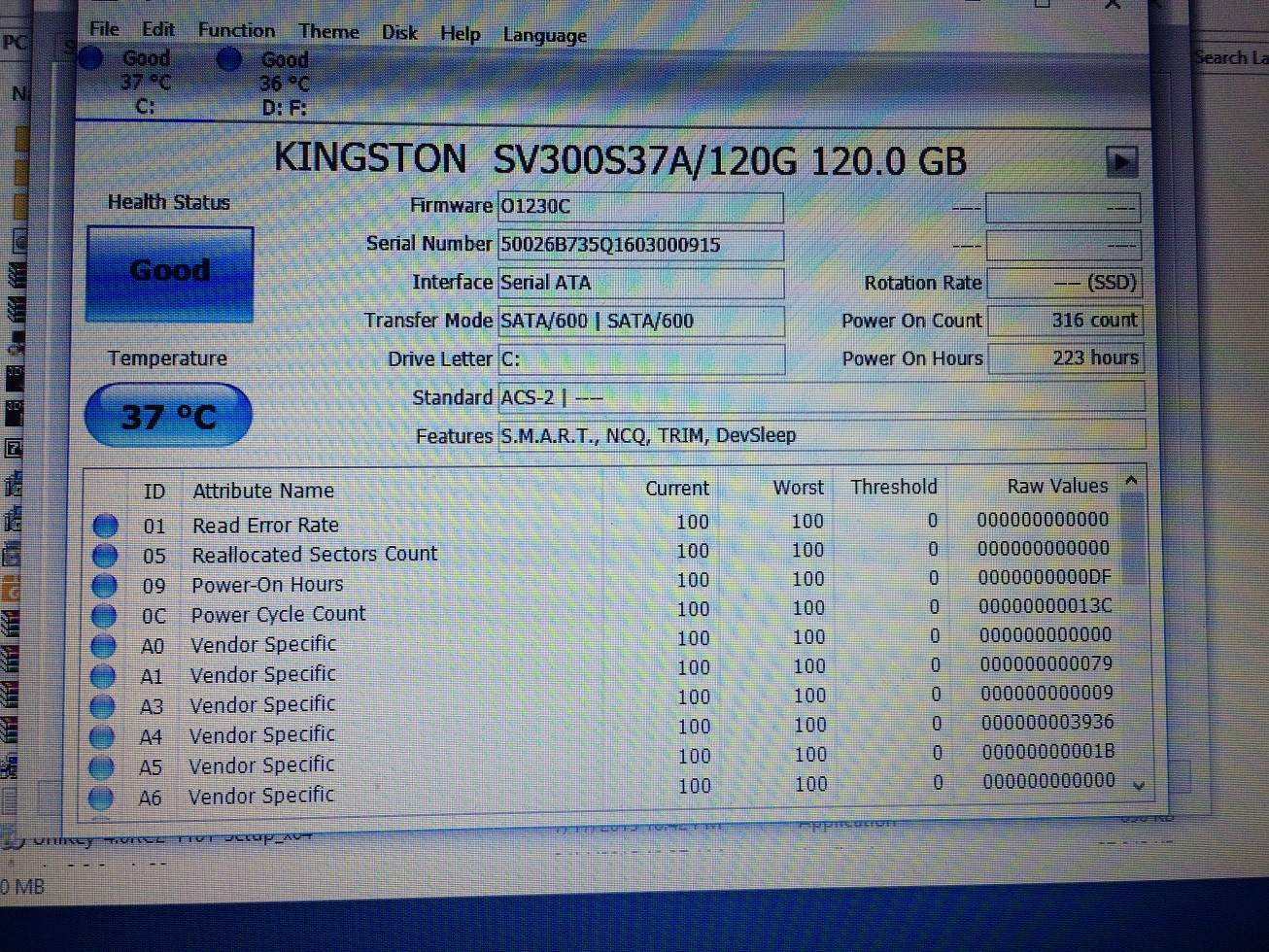Go to the next disk with the arrow button
Image resolution: width=1269 pixels, height=952 pixels.
coord(1121,161)
